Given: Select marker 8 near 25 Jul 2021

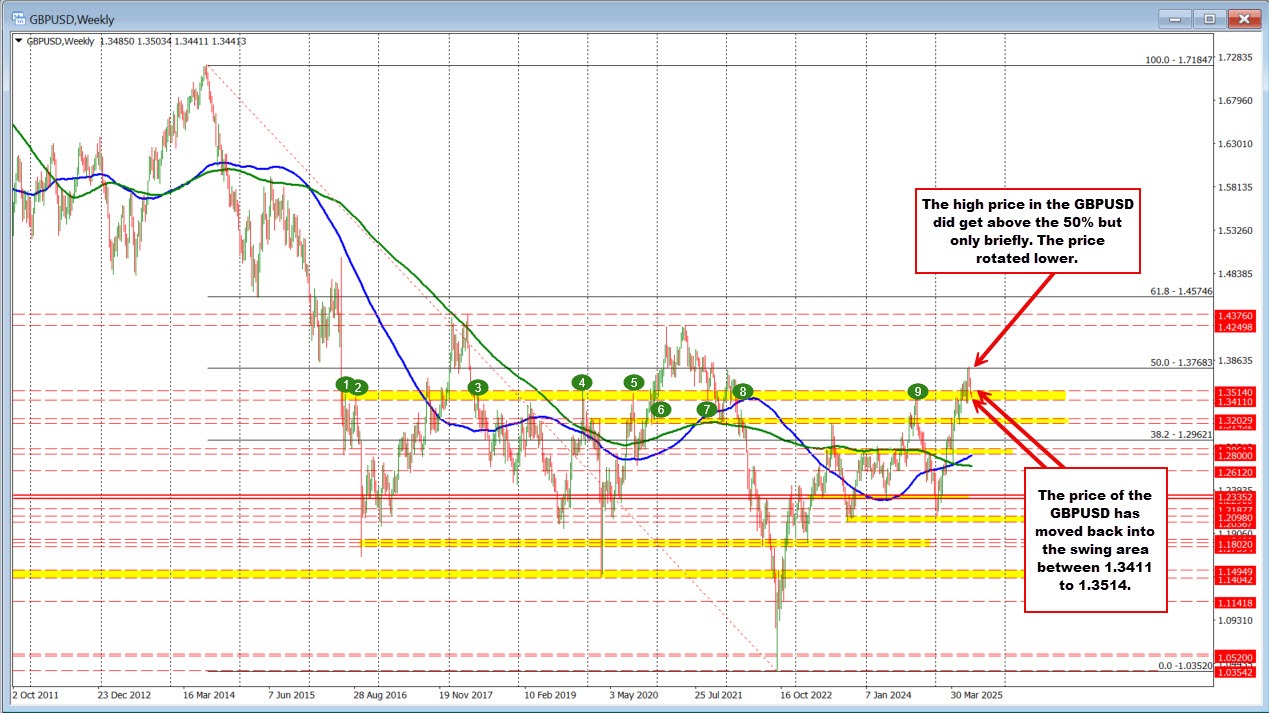Looking at the screenshot, I should tap(741, 393).
